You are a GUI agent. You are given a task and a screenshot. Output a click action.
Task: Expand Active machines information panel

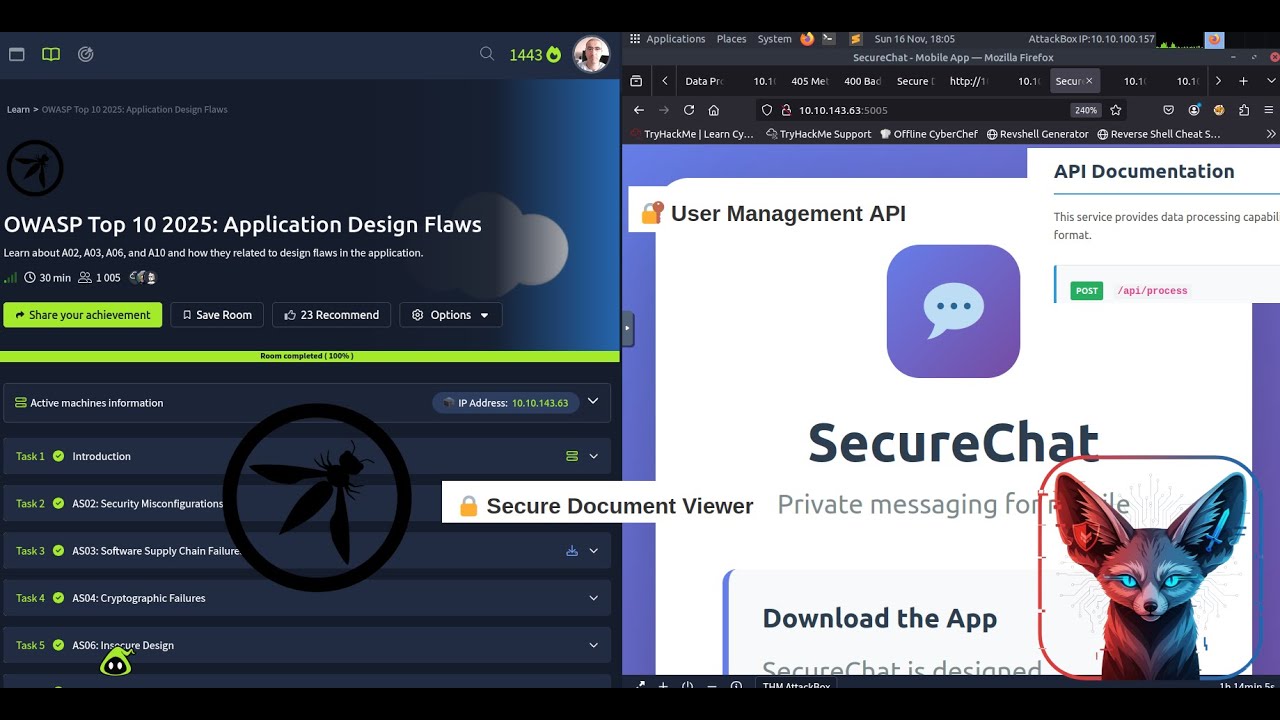pos(593,402)
